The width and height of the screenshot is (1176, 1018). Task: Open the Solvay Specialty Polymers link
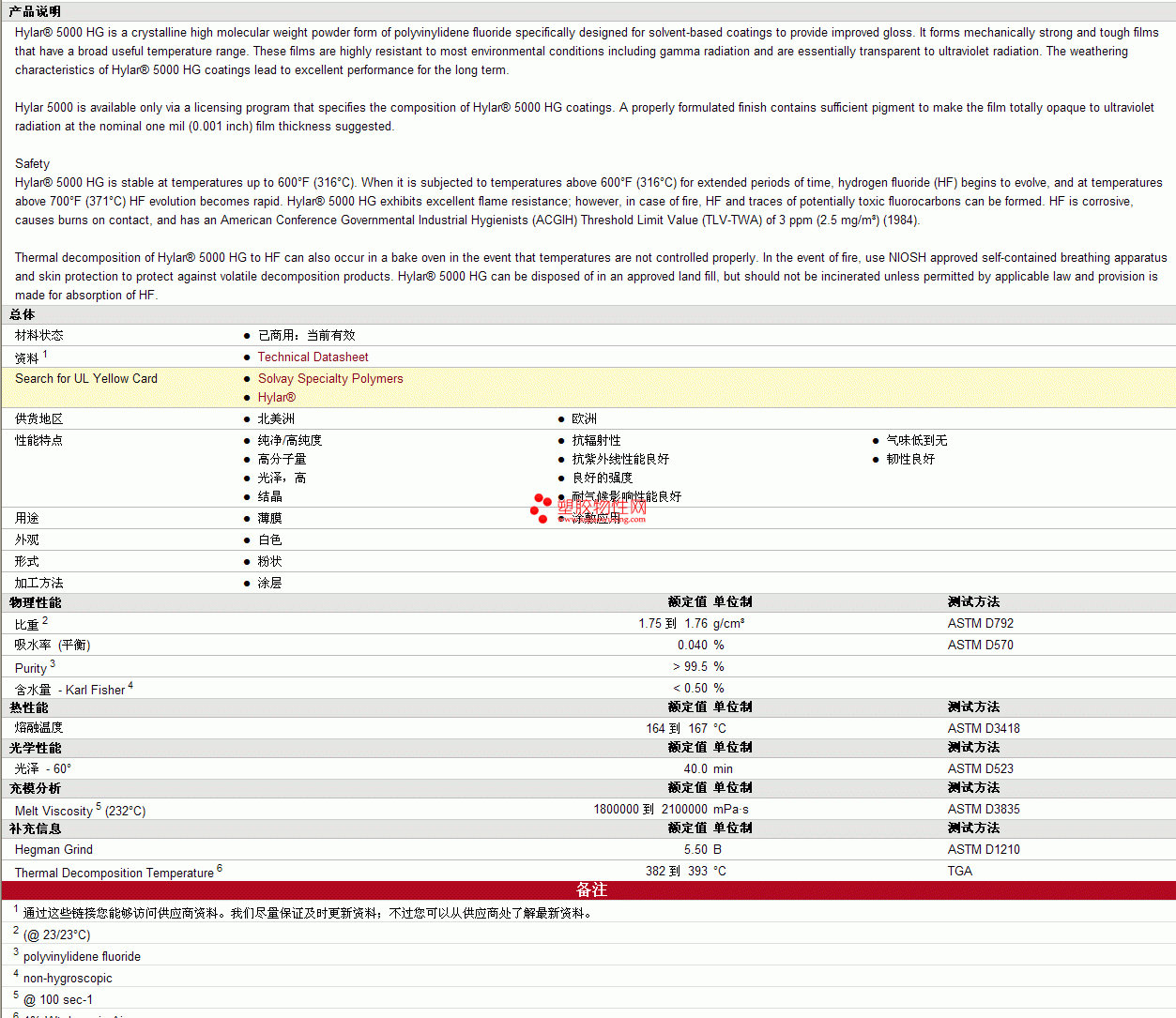[x=330, y=378]
